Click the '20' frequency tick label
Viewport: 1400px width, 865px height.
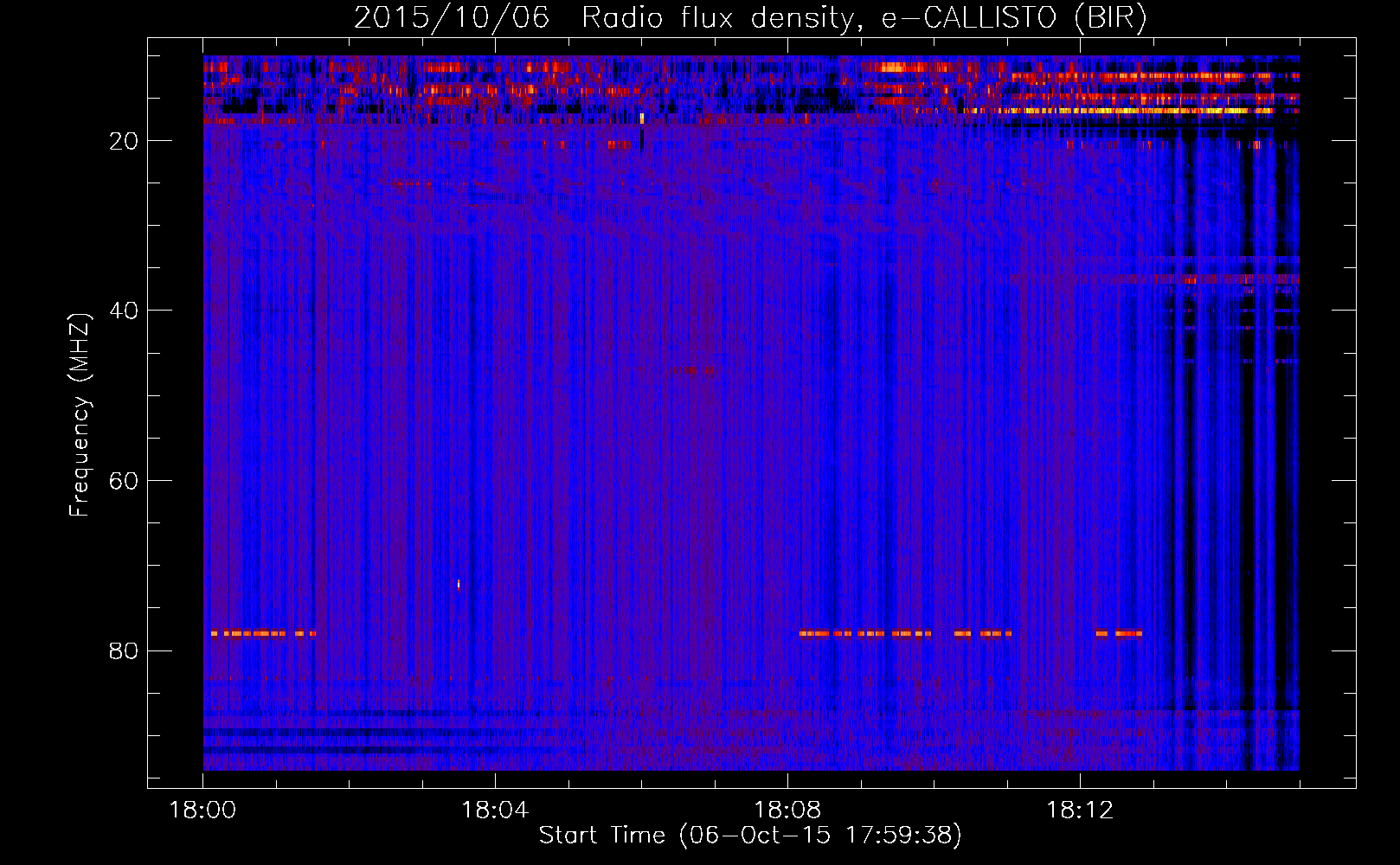tap(124, 141)
